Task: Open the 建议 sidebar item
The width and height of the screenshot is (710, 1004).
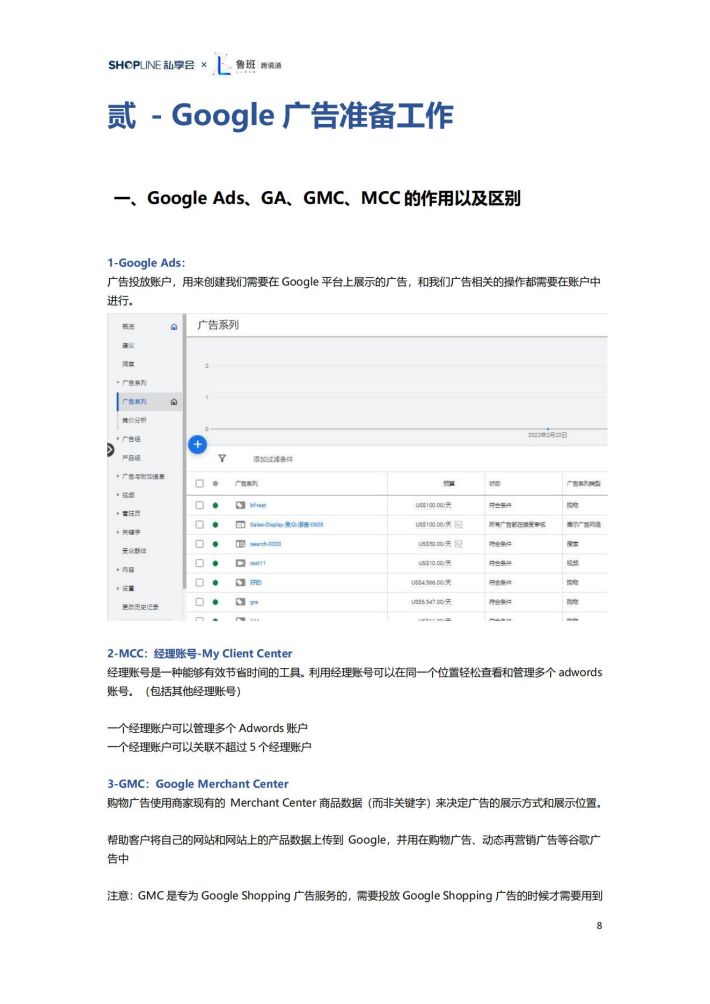Action: click(128, 345)
